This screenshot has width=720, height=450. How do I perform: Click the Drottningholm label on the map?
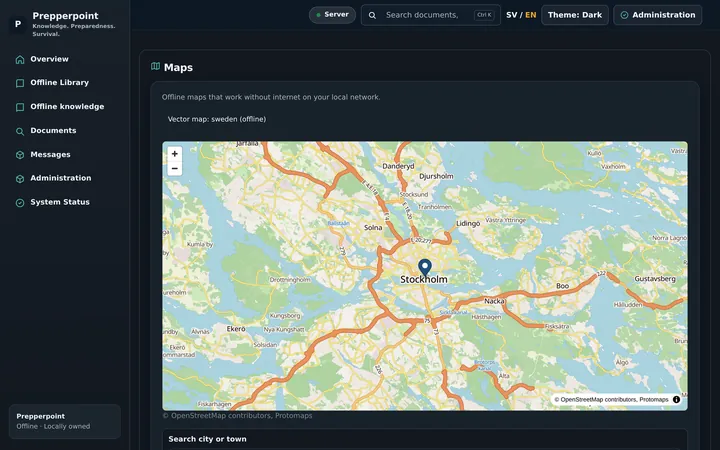pyautogui.click(x=290, y=280)
